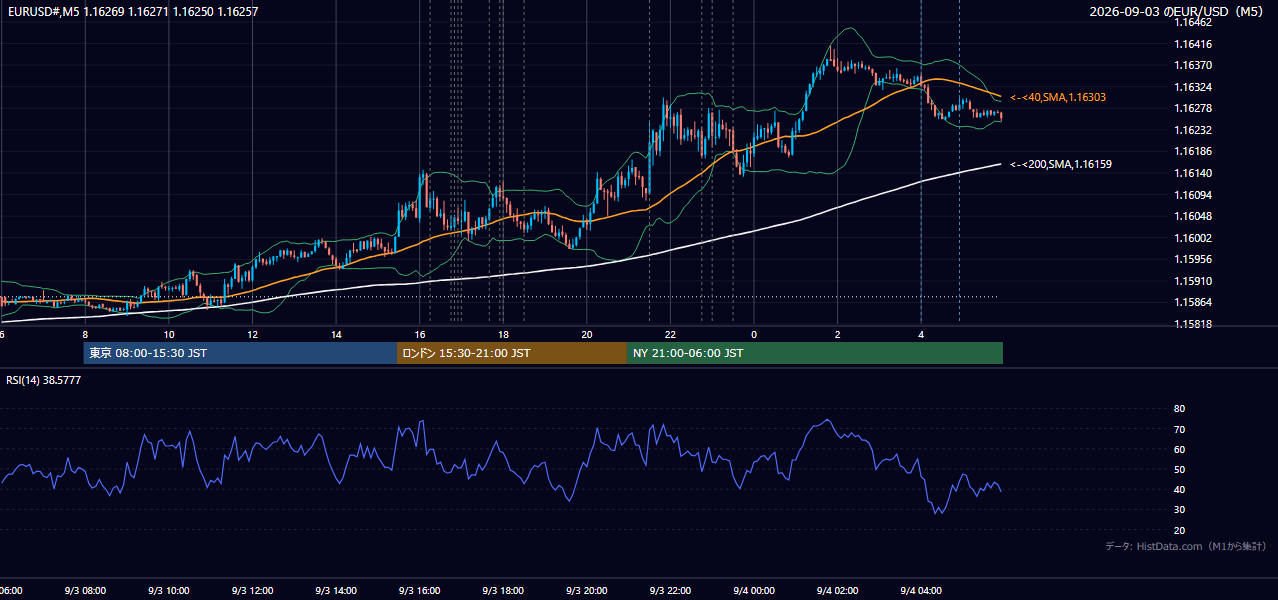Click the 'RSI(14) 38.5777' indicator label
This screenshot has width=1278, height=600.
[x=44, y=380]
